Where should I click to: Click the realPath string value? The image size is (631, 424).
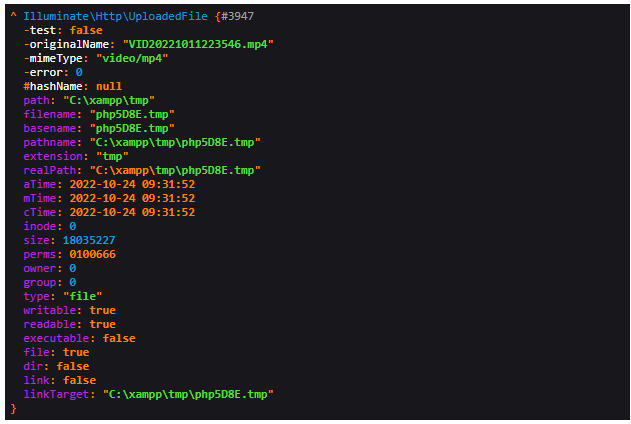click(175, 170)
